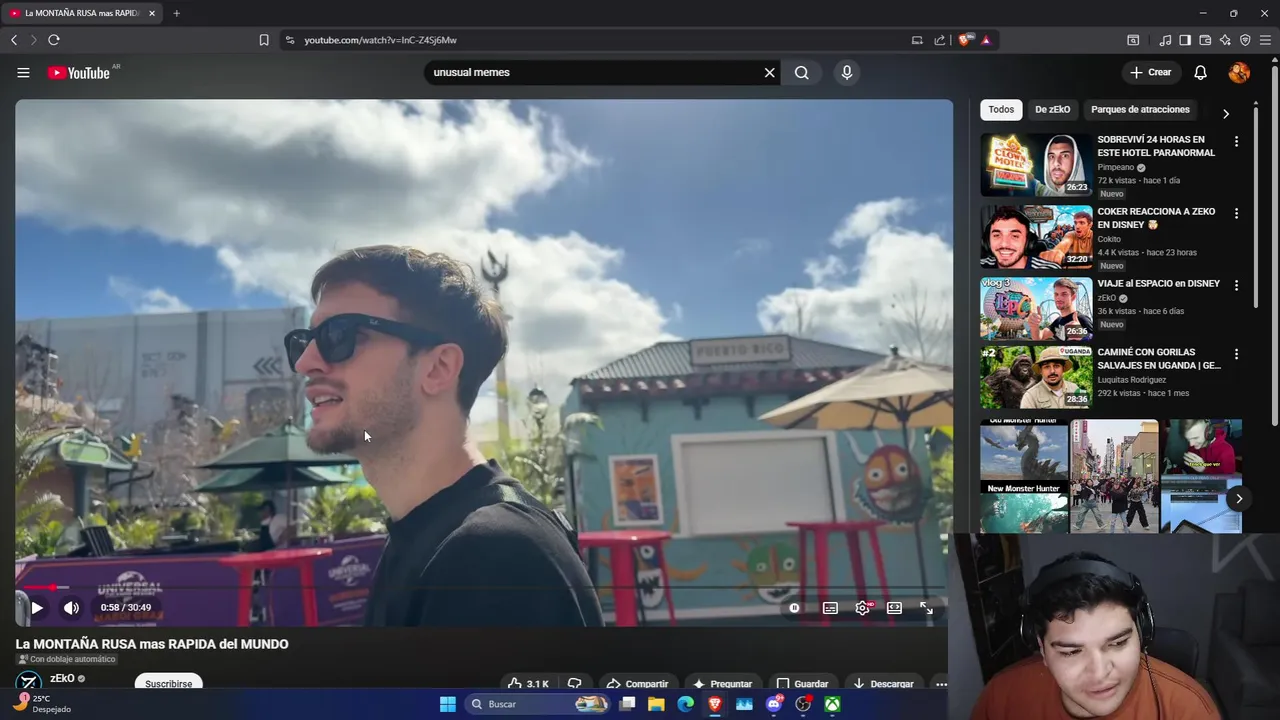The image size is (1280, 720).
Task: Open Windows Start menu
Action: [x=448, y=704]
